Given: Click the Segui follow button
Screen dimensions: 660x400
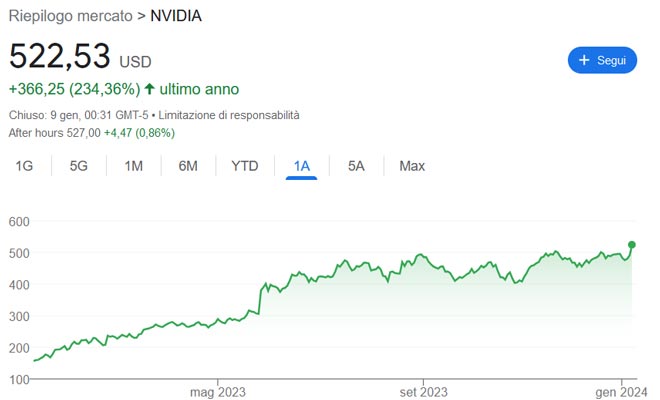Looking at the screenshot, I should (602, 60).
